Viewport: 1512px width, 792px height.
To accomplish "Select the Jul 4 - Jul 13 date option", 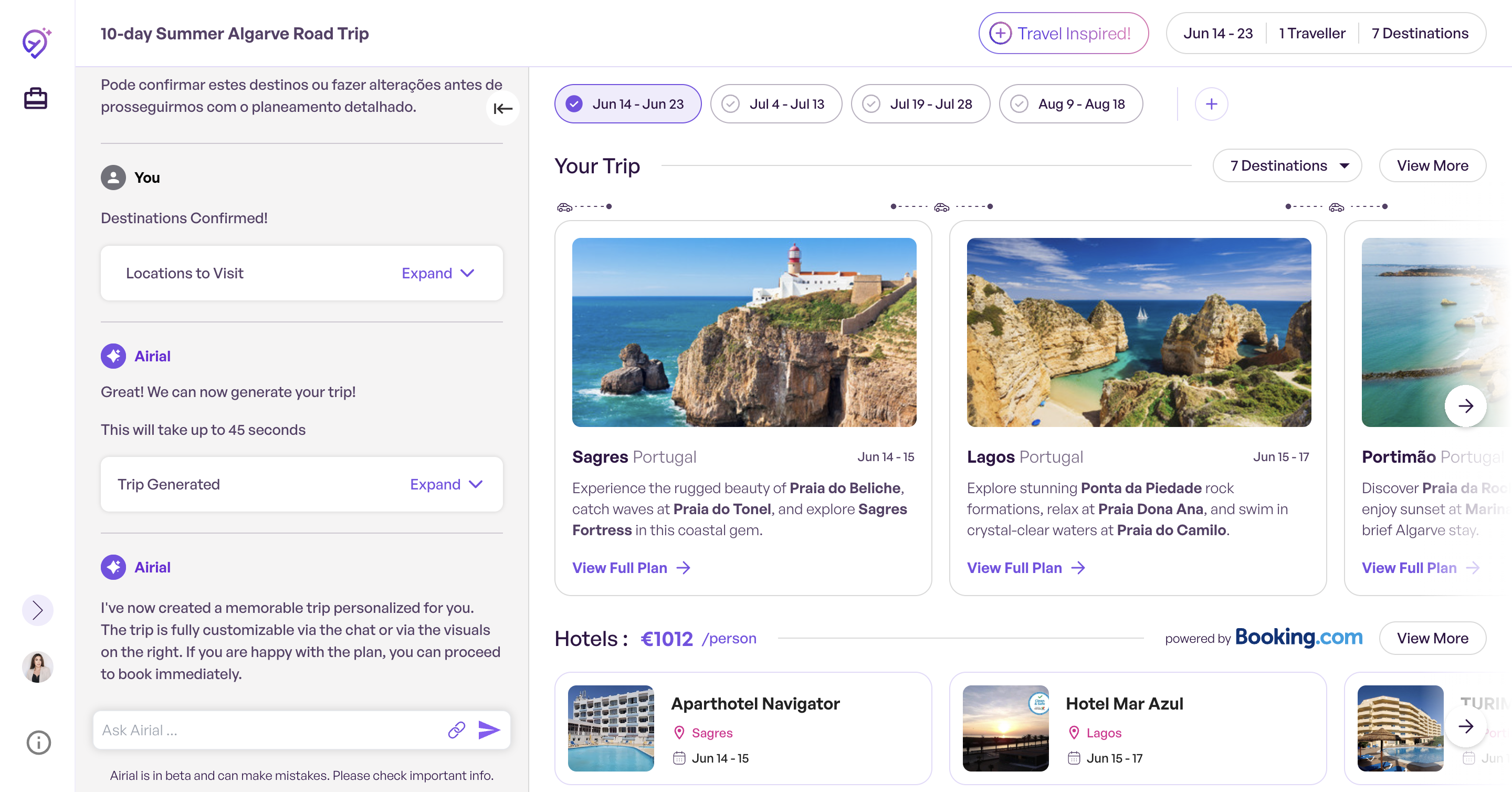I will pyautogui.click(x=776, y=104).
